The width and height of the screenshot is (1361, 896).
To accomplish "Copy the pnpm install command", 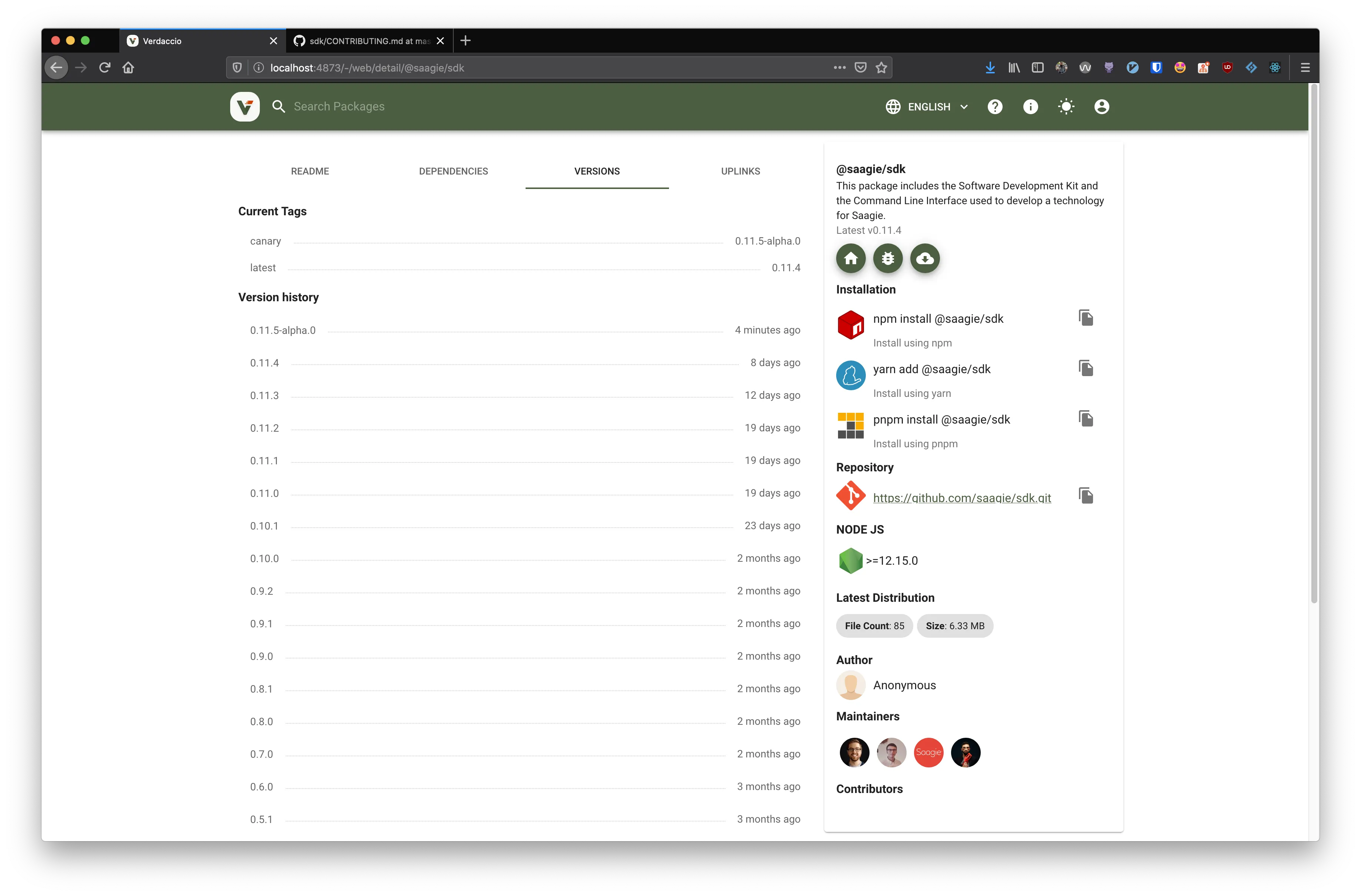I will 1086,419.
